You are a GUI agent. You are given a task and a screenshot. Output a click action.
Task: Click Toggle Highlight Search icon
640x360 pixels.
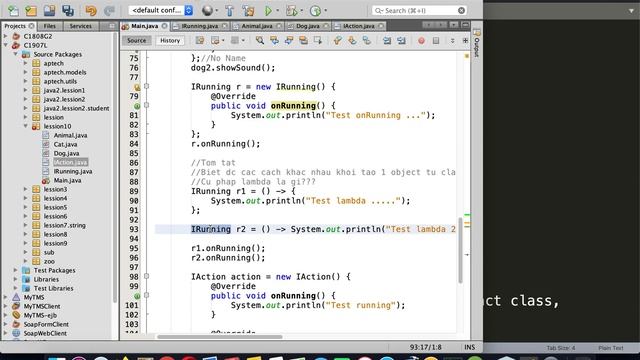point(303,40)
